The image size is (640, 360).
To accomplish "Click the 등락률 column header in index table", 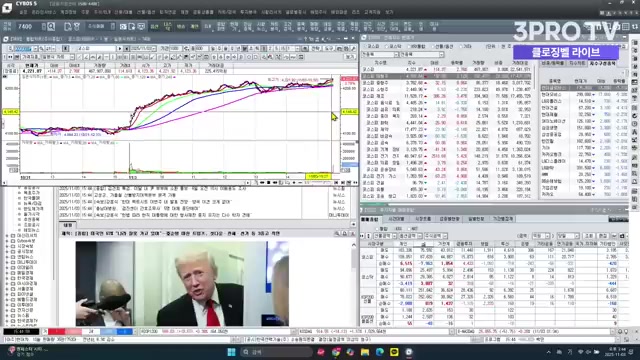I will pyautogui.click(x=456, y=63).
